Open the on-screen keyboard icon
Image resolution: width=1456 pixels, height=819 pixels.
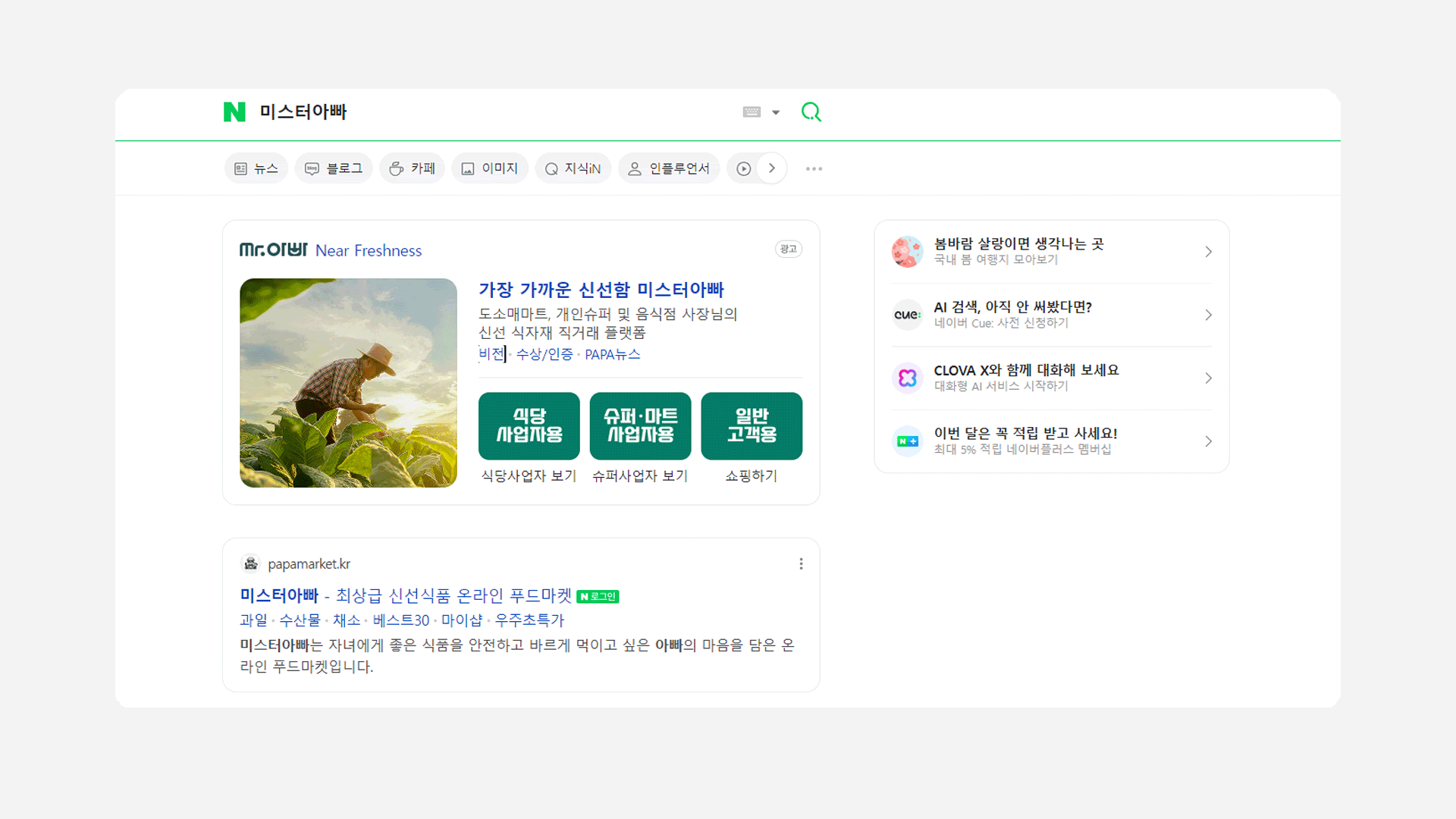[752, 112]
